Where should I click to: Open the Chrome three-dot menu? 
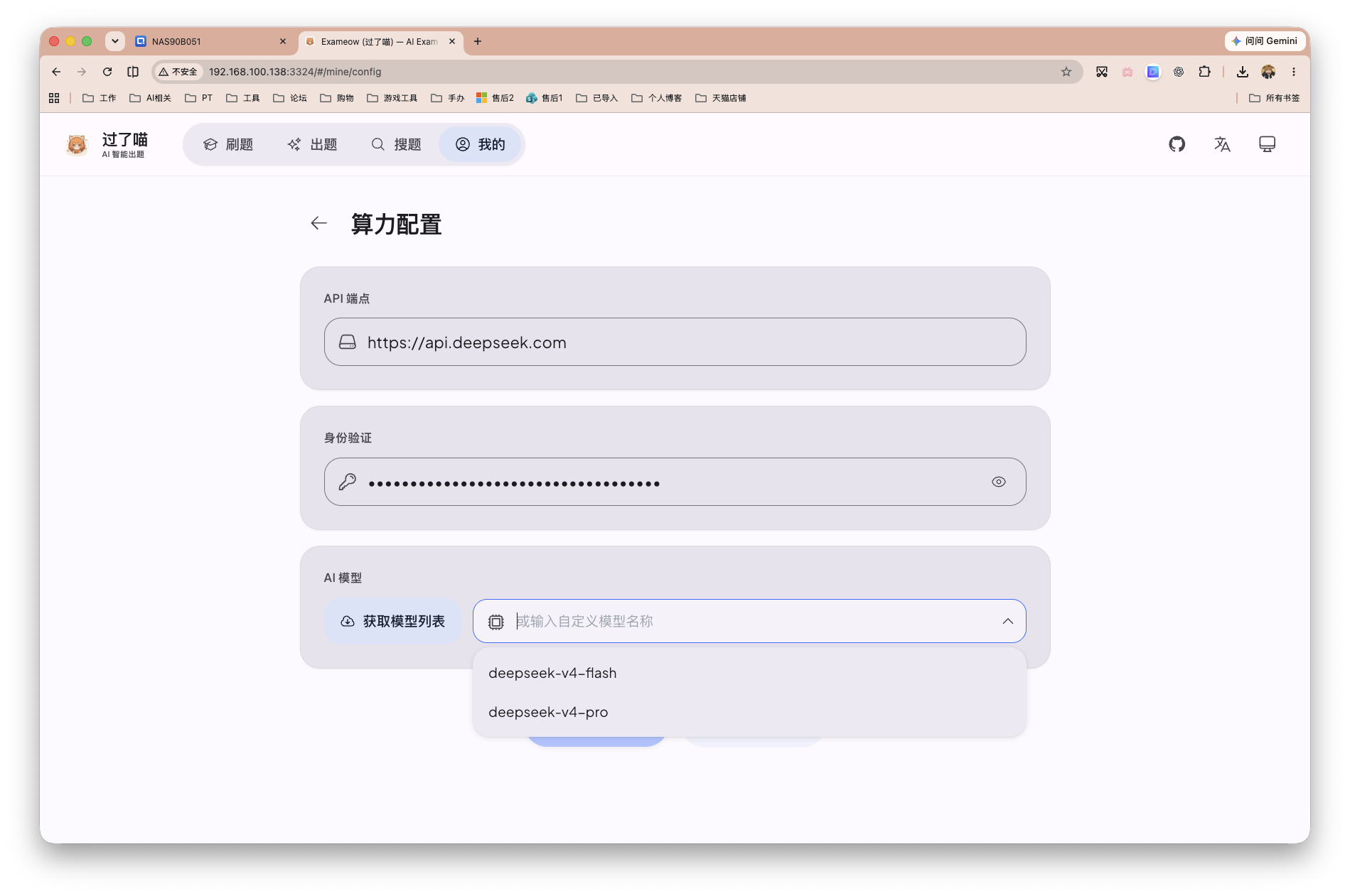point(1294,72)
